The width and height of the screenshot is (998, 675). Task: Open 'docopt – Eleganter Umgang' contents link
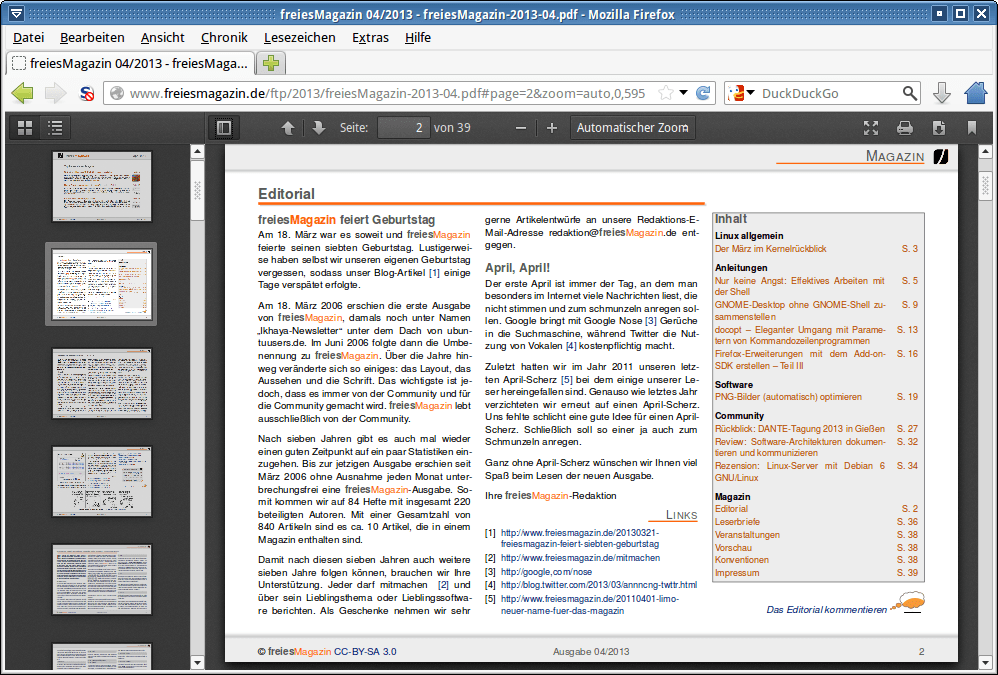799,335
